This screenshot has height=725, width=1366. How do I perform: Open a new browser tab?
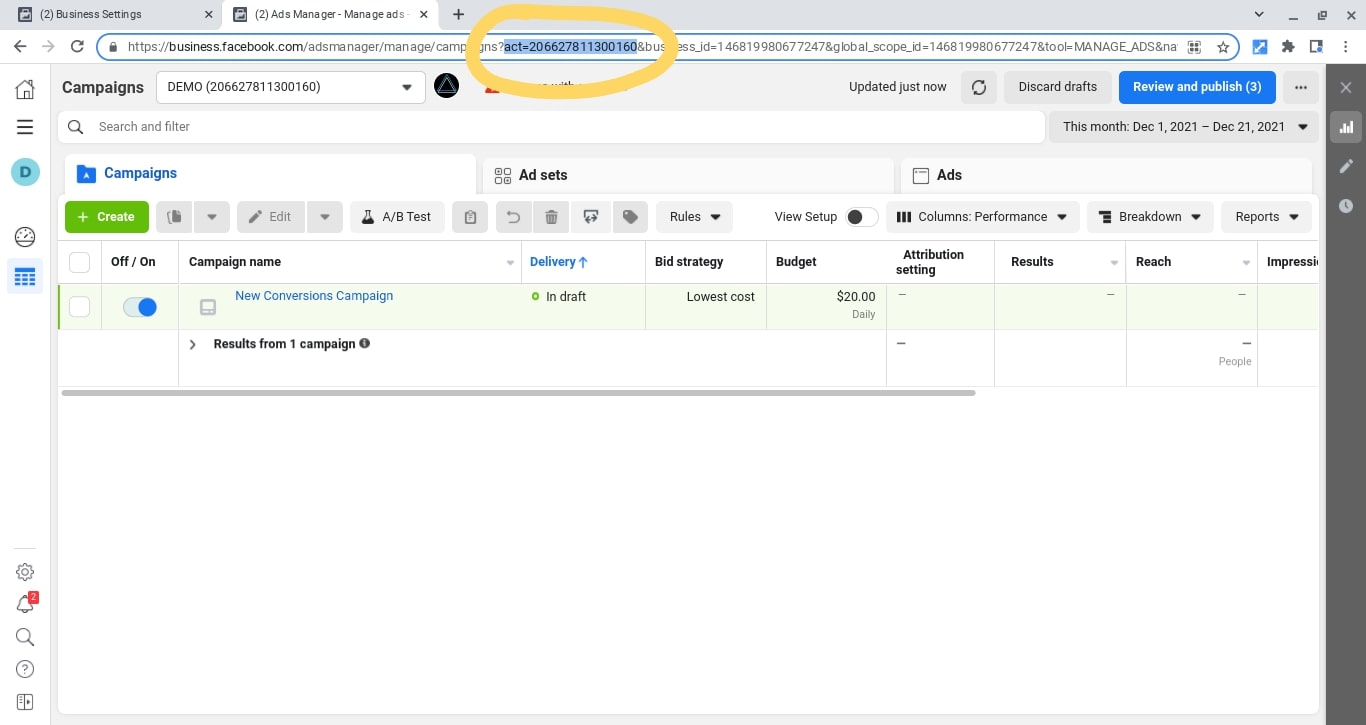(x=458, y=14)
